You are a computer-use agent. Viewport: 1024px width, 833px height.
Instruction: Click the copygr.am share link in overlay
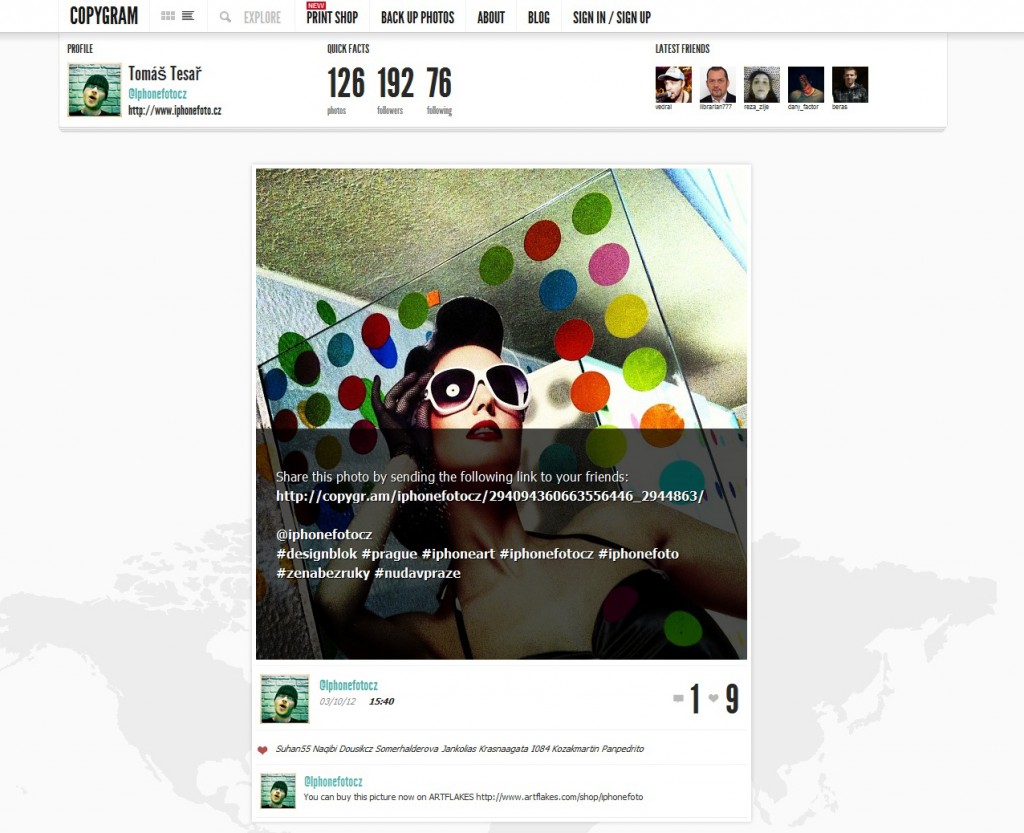[490, 496]
